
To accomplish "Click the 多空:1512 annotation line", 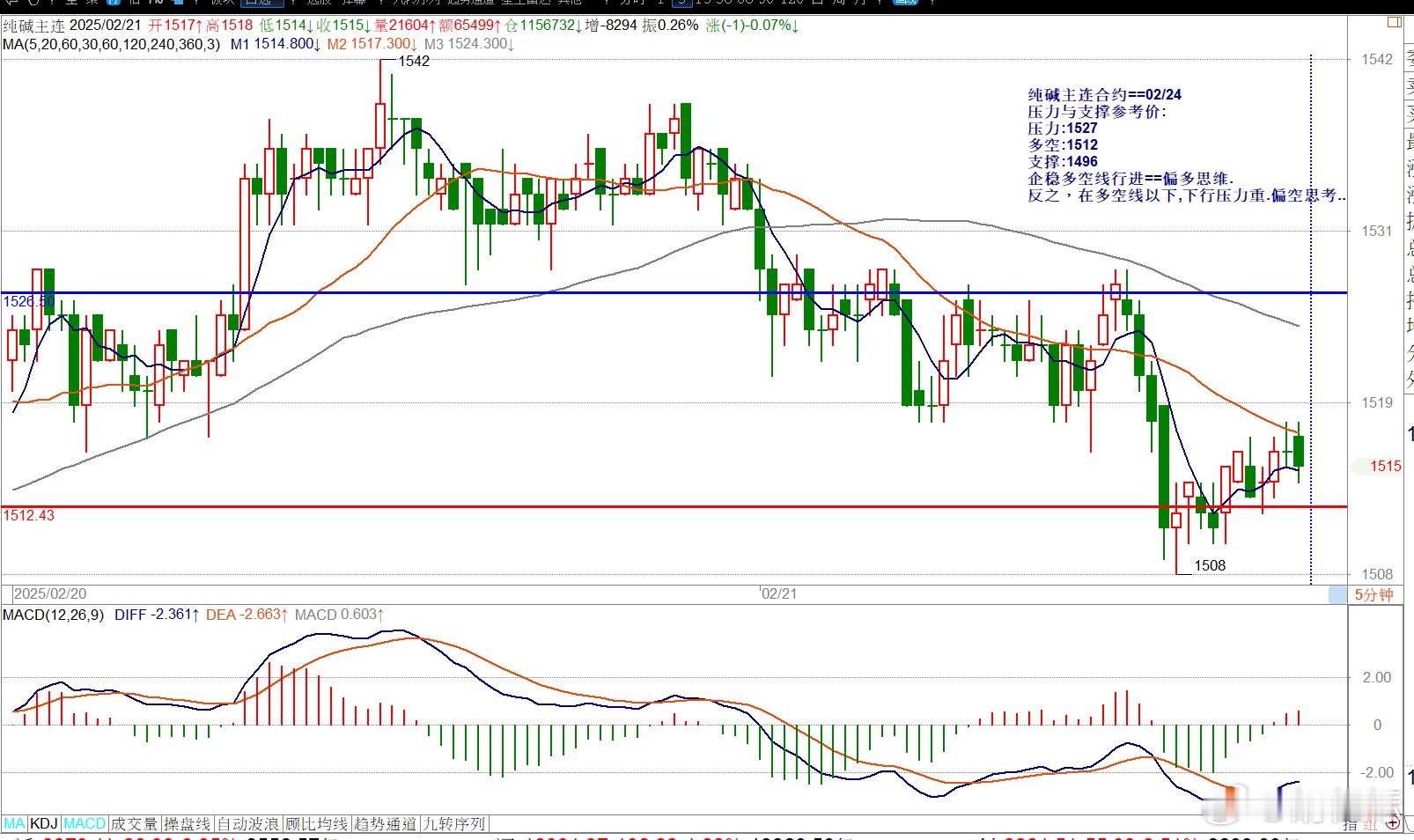I will [1063, 145].
